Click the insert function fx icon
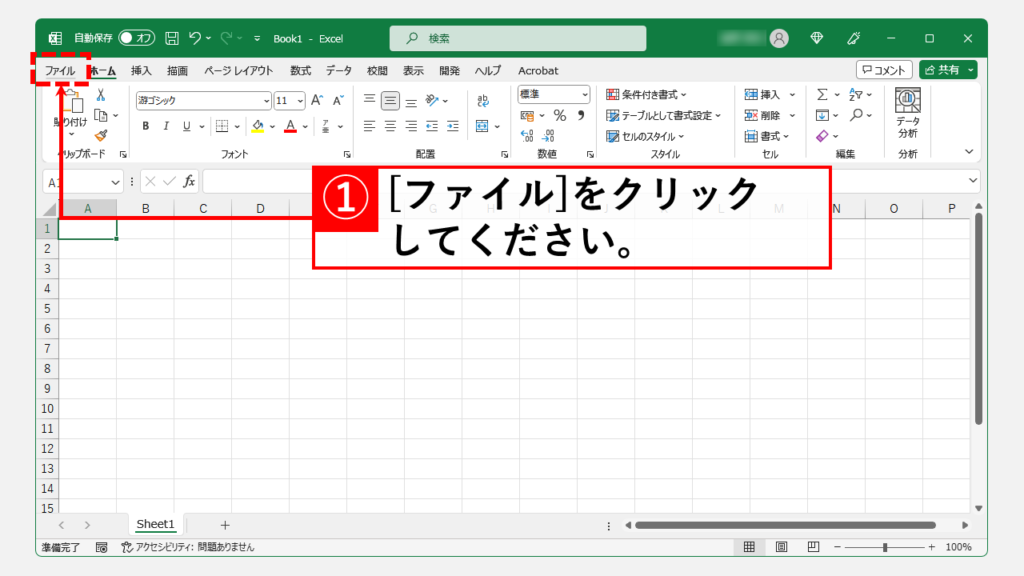This screenshot has width=1024, height=576. tap(188, 181)
